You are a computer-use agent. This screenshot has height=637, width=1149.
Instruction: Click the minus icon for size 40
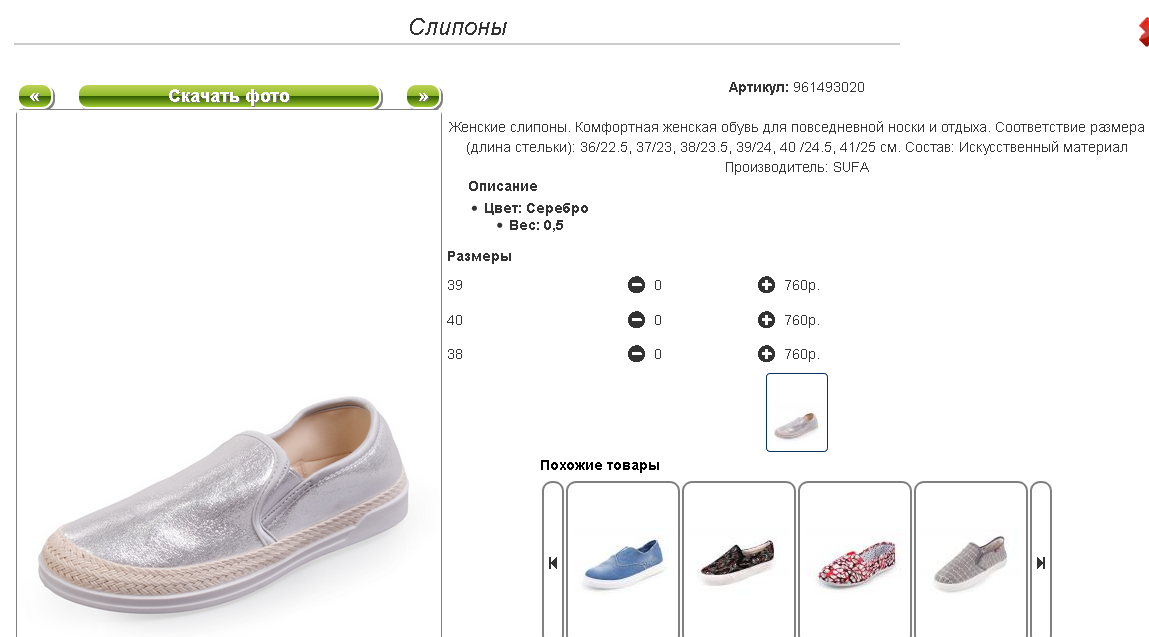click(636, 320)
